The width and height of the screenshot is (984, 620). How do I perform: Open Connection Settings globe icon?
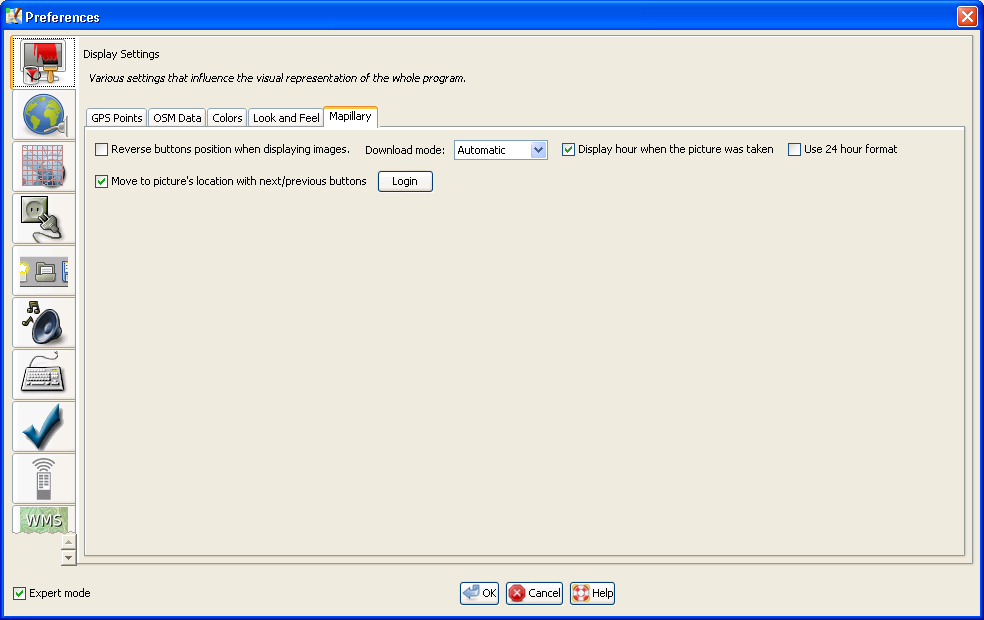[x=43, y=115]
